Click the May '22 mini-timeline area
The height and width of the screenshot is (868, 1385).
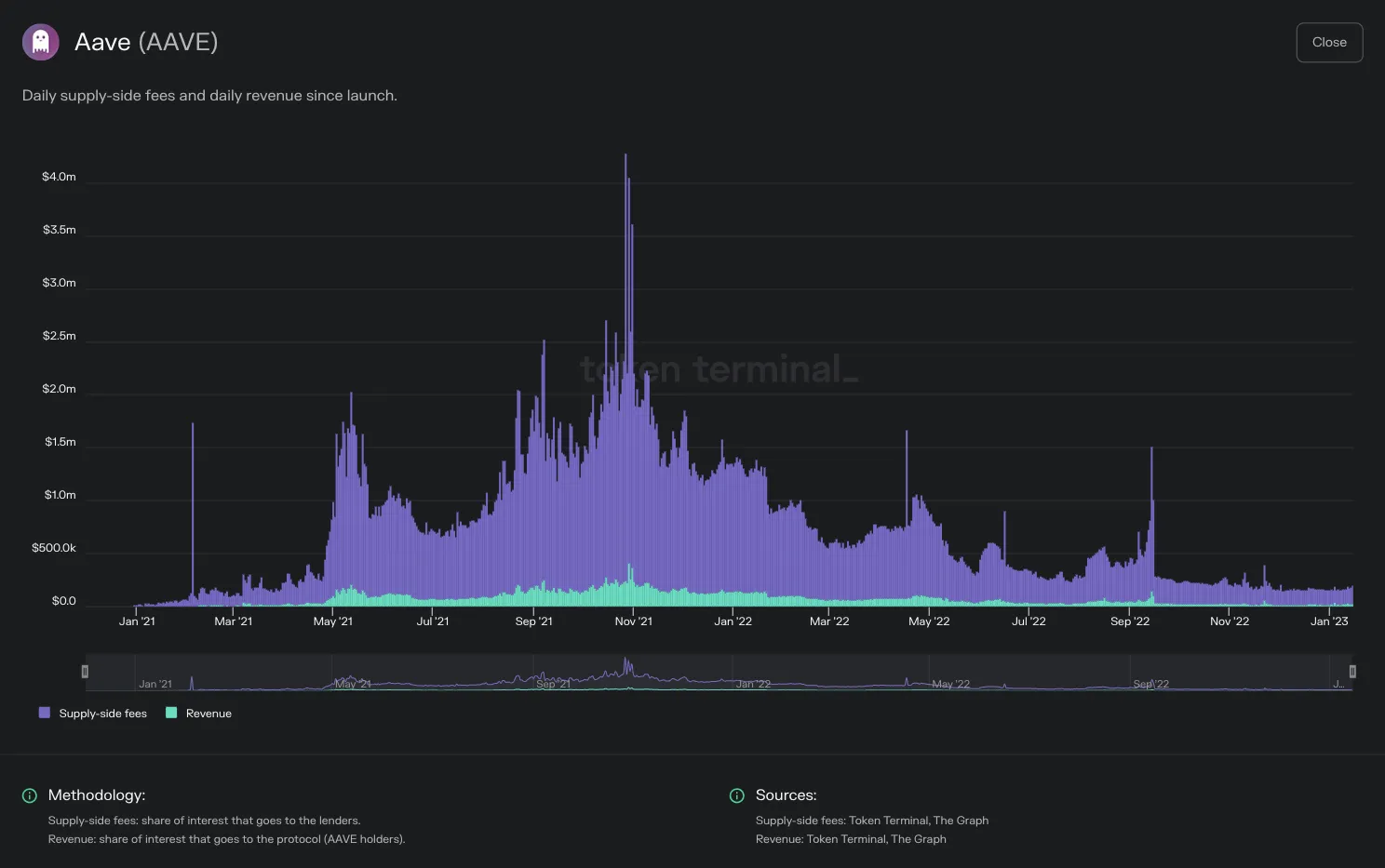point(950,684)
